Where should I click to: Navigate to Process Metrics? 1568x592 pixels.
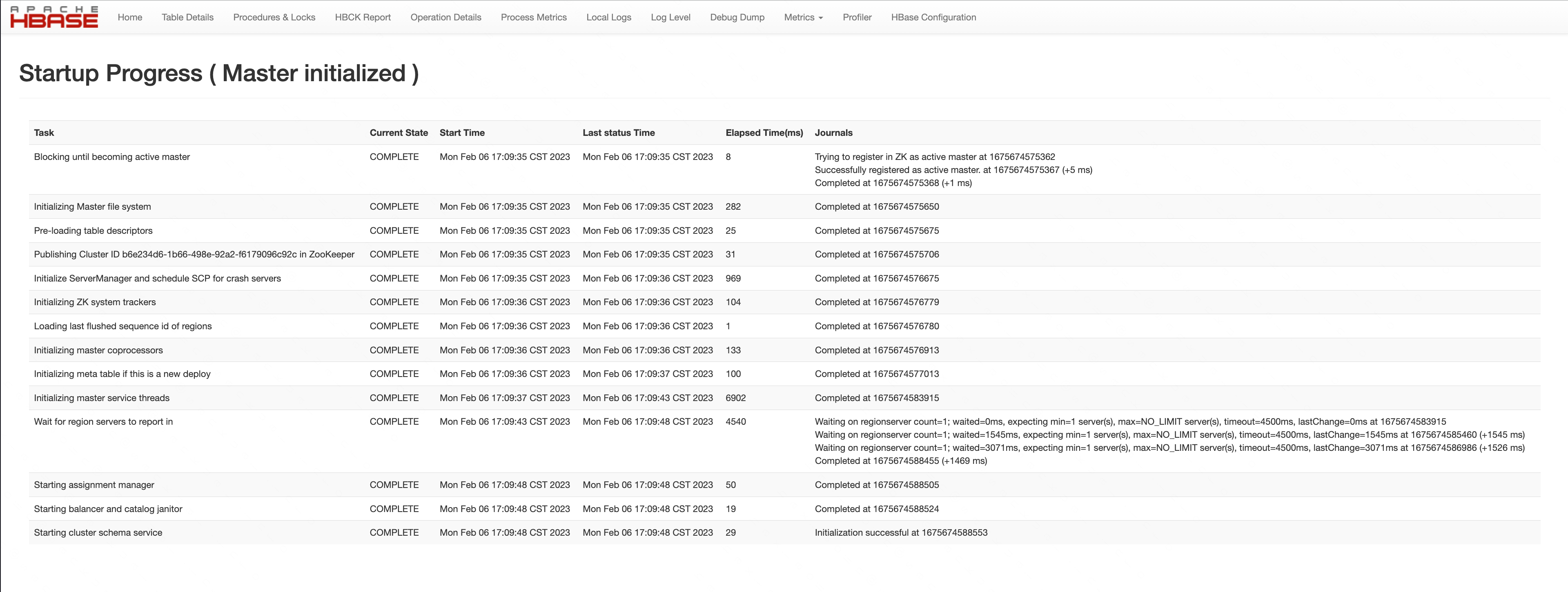point(533,17)
